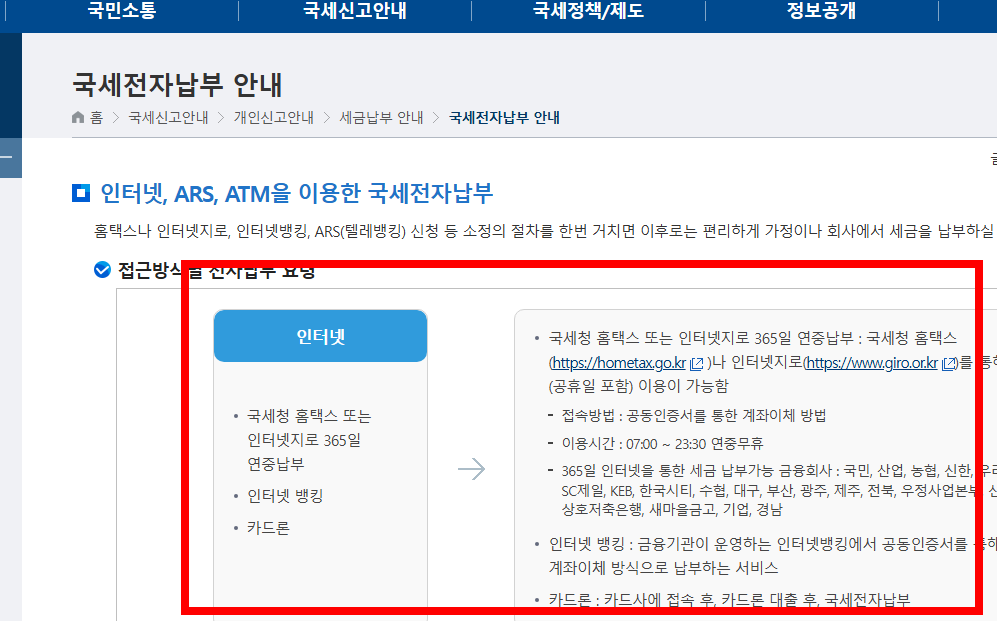This screenshot has height=621, width=997.
Task: Click check icon before 접근방식 heading
Action: coord(102,270)
